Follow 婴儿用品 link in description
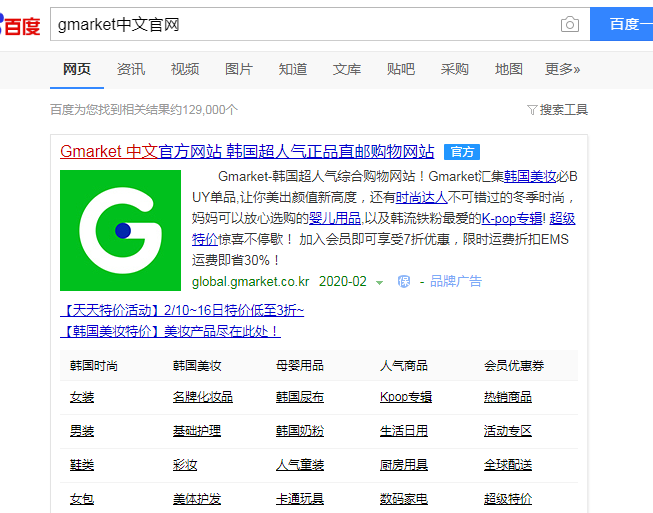This screenshot has width=653, height=513. (x=335, y=218)
